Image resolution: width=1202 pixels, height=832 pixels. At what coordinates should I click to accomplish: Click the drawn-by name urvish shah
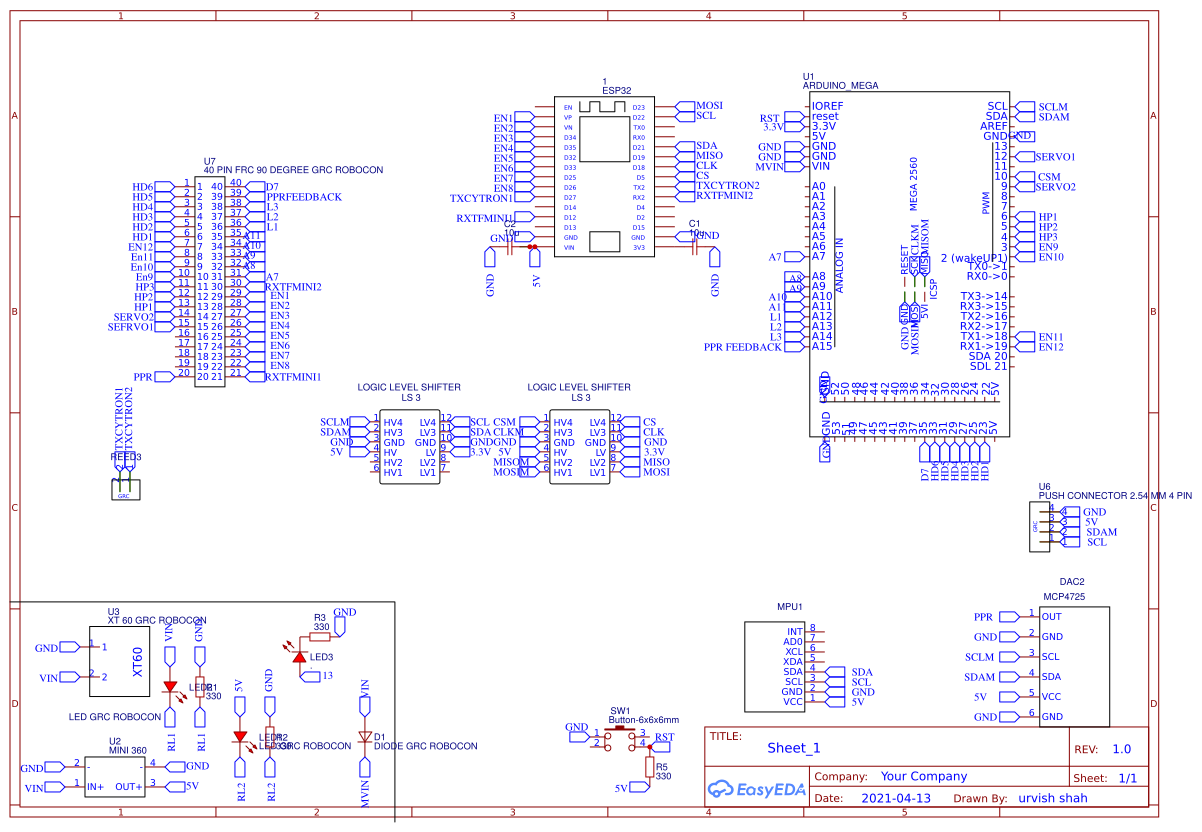[x=1052, y=798]
